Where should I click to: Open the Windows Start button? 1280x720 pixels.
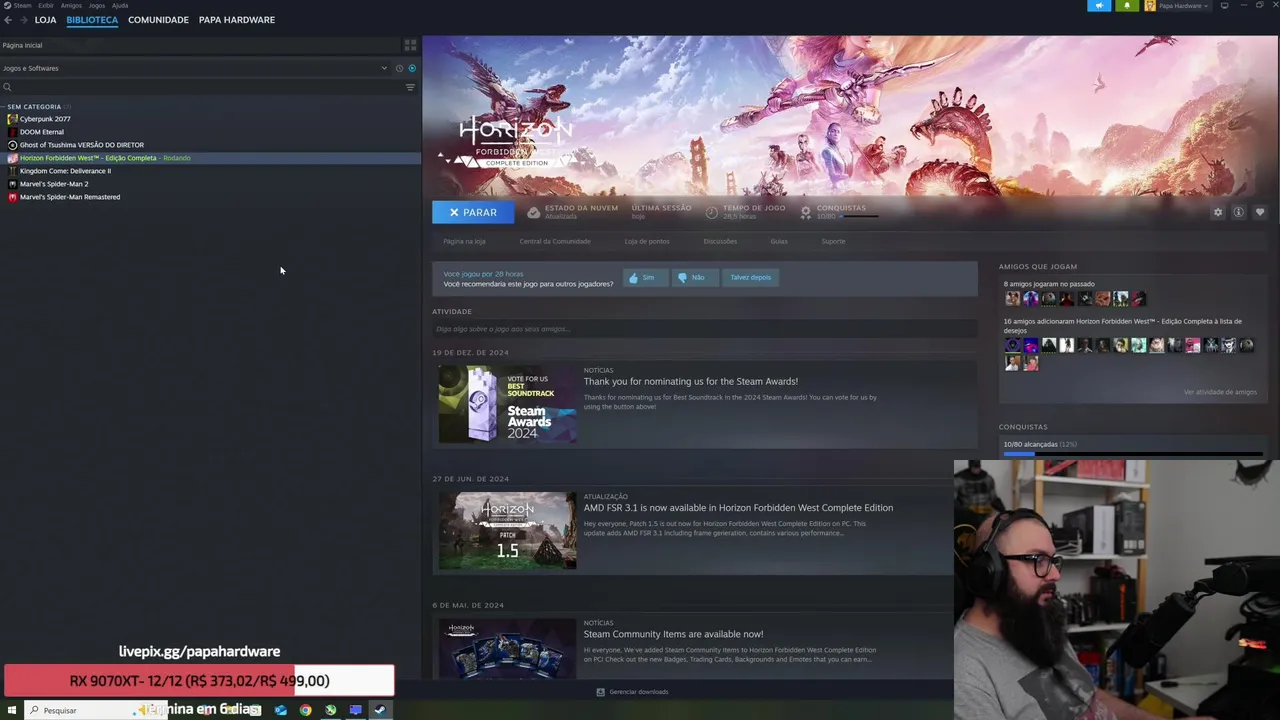[12, 710]
